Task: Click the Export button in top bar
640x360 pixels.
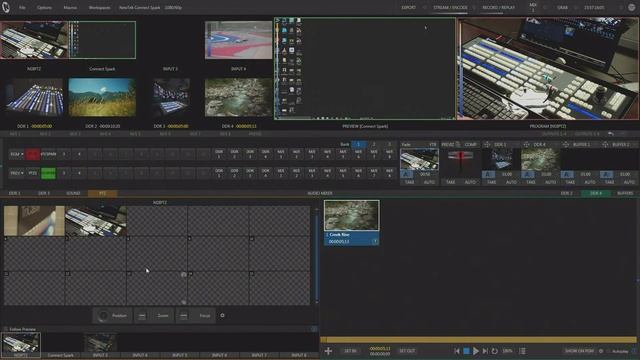Action: pyautogui.click(x=409, y=7)
